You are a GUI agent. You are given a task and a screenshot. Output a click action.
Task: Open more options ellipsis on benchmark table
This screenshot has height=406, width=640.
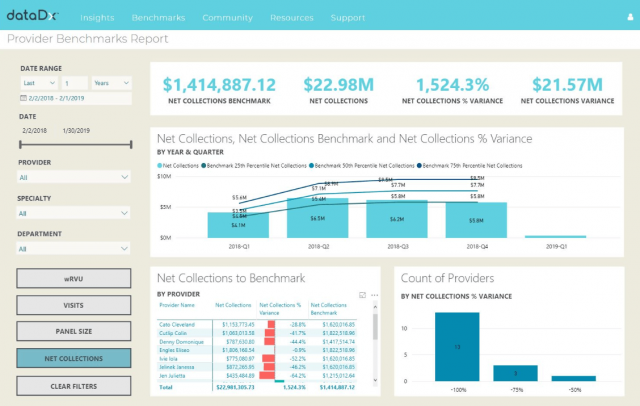coord(374,295)
